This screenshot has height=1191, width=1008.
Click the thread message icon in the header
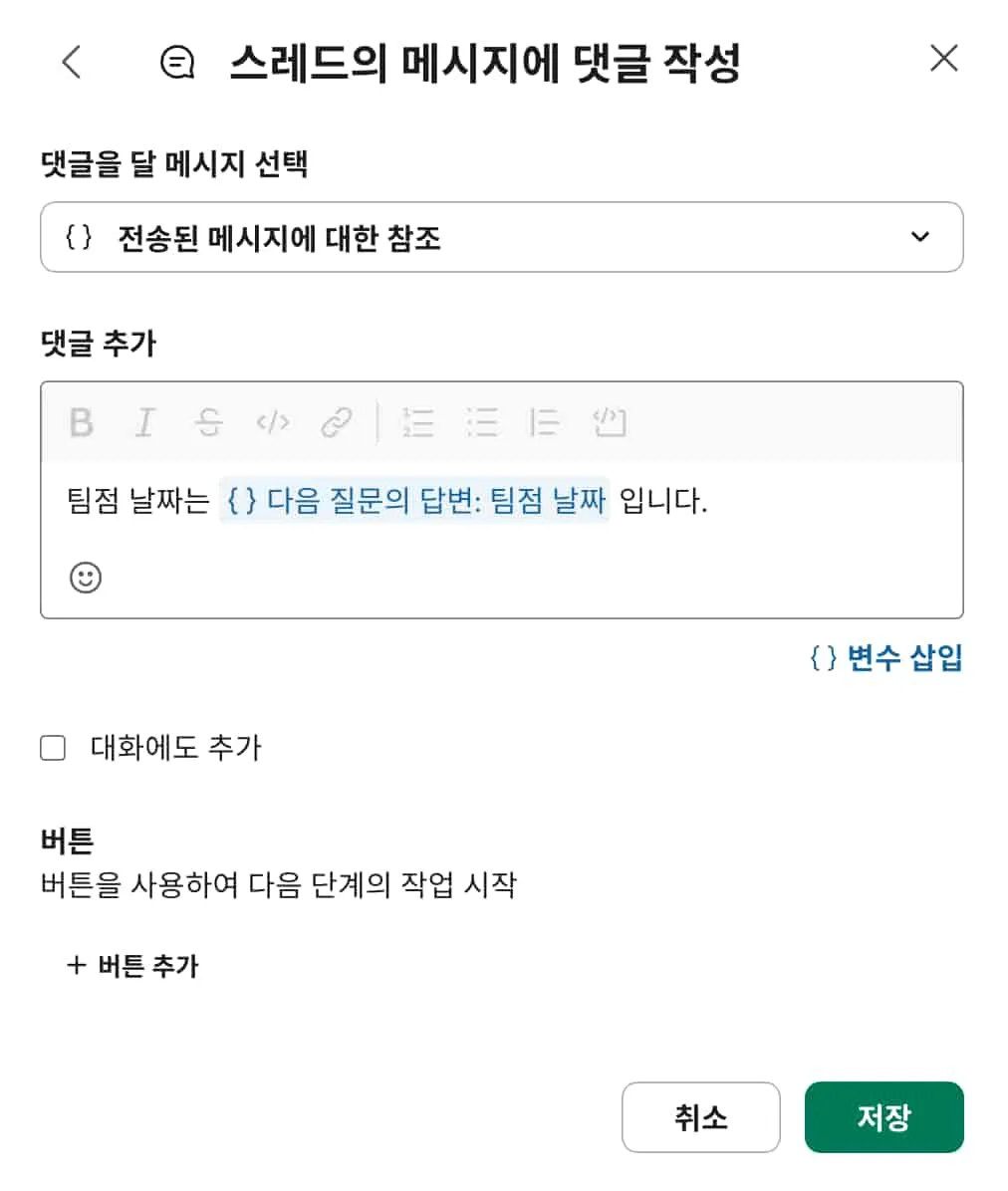pyautogui.click(x=176, y=63)
